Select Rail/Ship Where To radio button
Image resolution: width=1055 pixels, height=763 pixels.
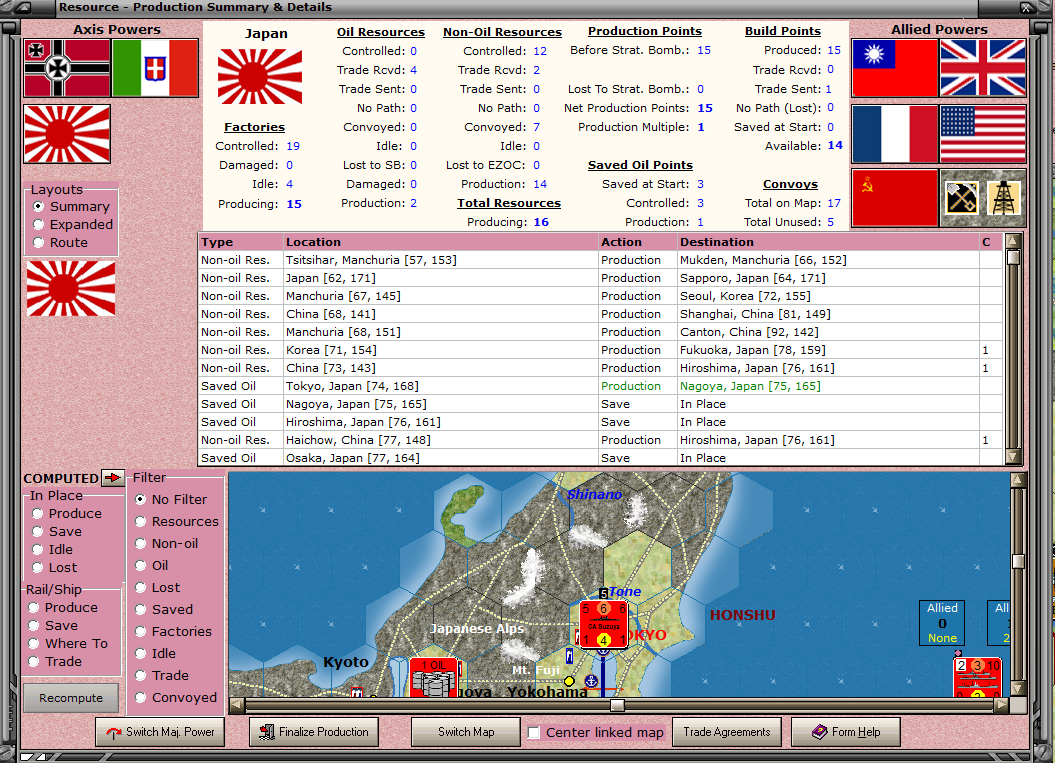coord(34,643)
